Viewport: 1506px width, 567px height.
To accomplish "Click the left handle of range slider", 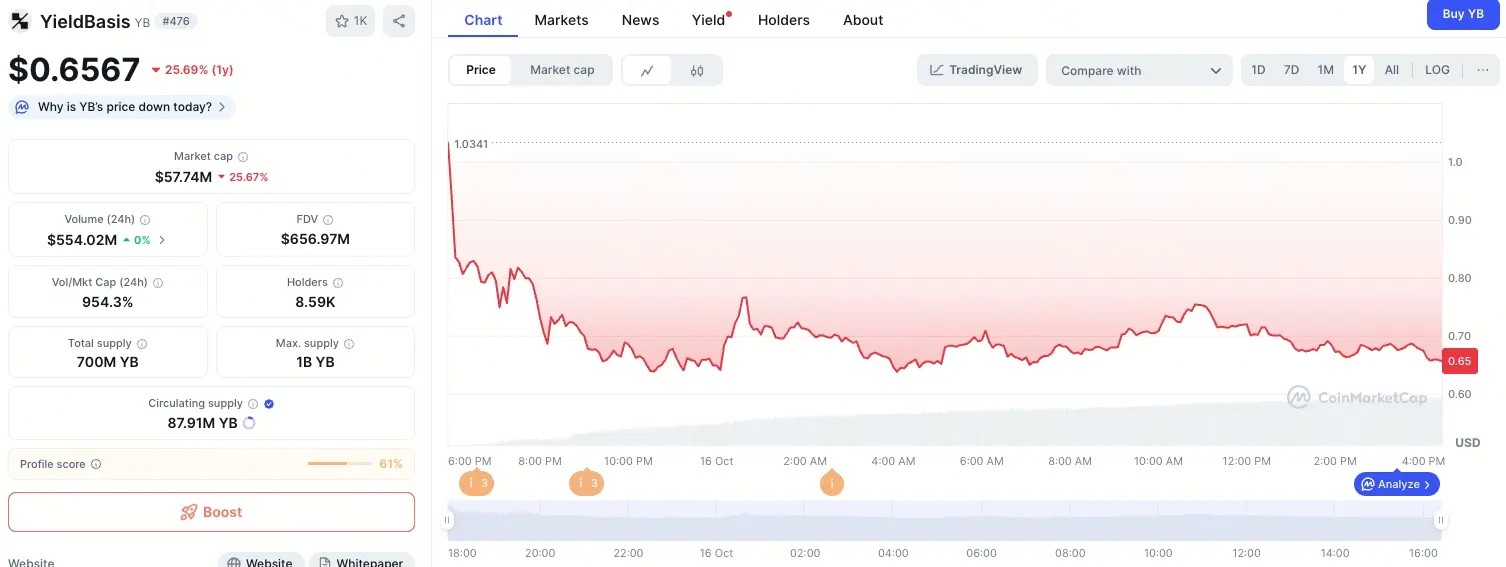I will [x=448, y=520].
